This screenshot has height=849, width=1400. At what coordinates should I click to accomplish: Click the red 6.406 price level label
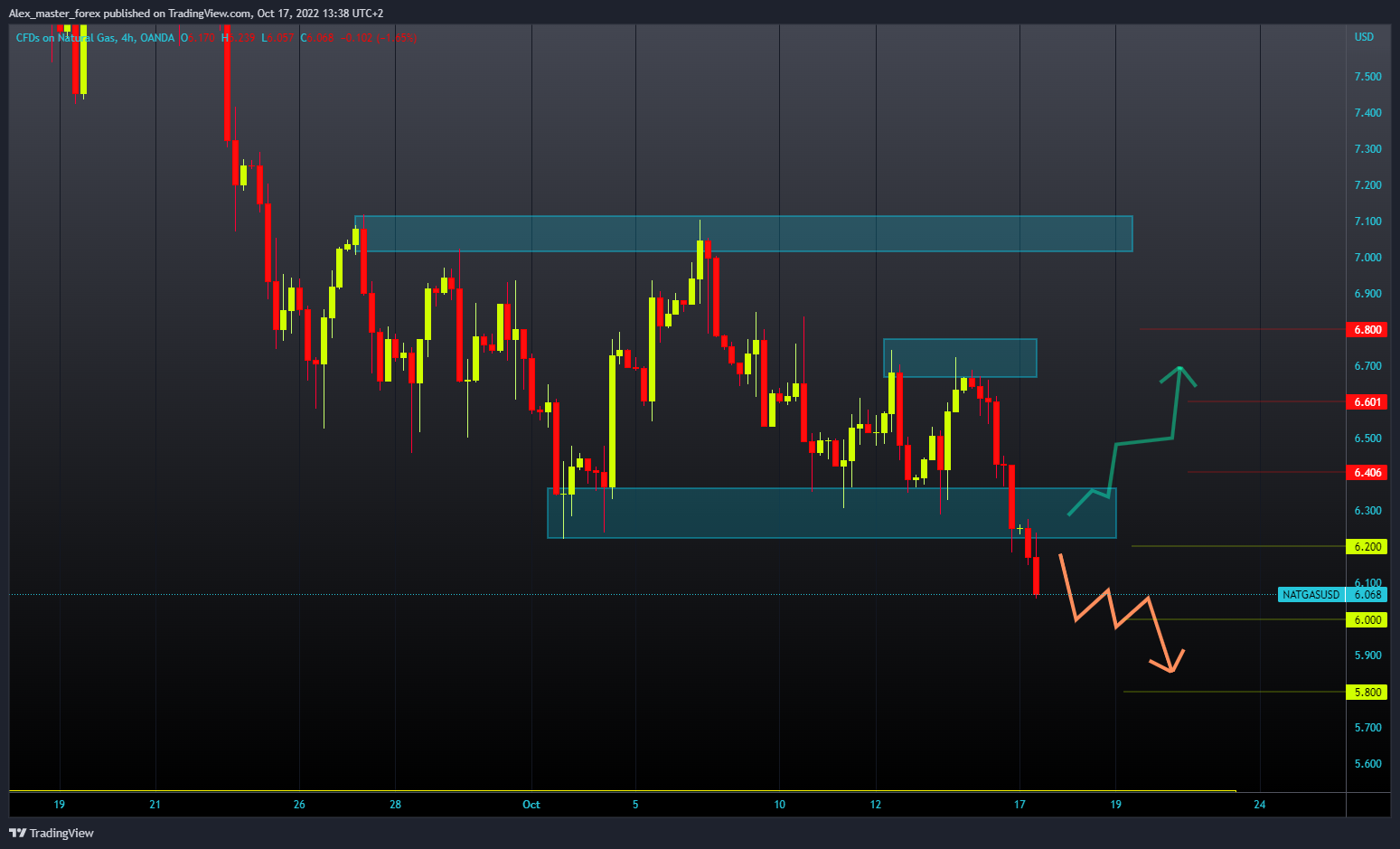point(1367,473)
